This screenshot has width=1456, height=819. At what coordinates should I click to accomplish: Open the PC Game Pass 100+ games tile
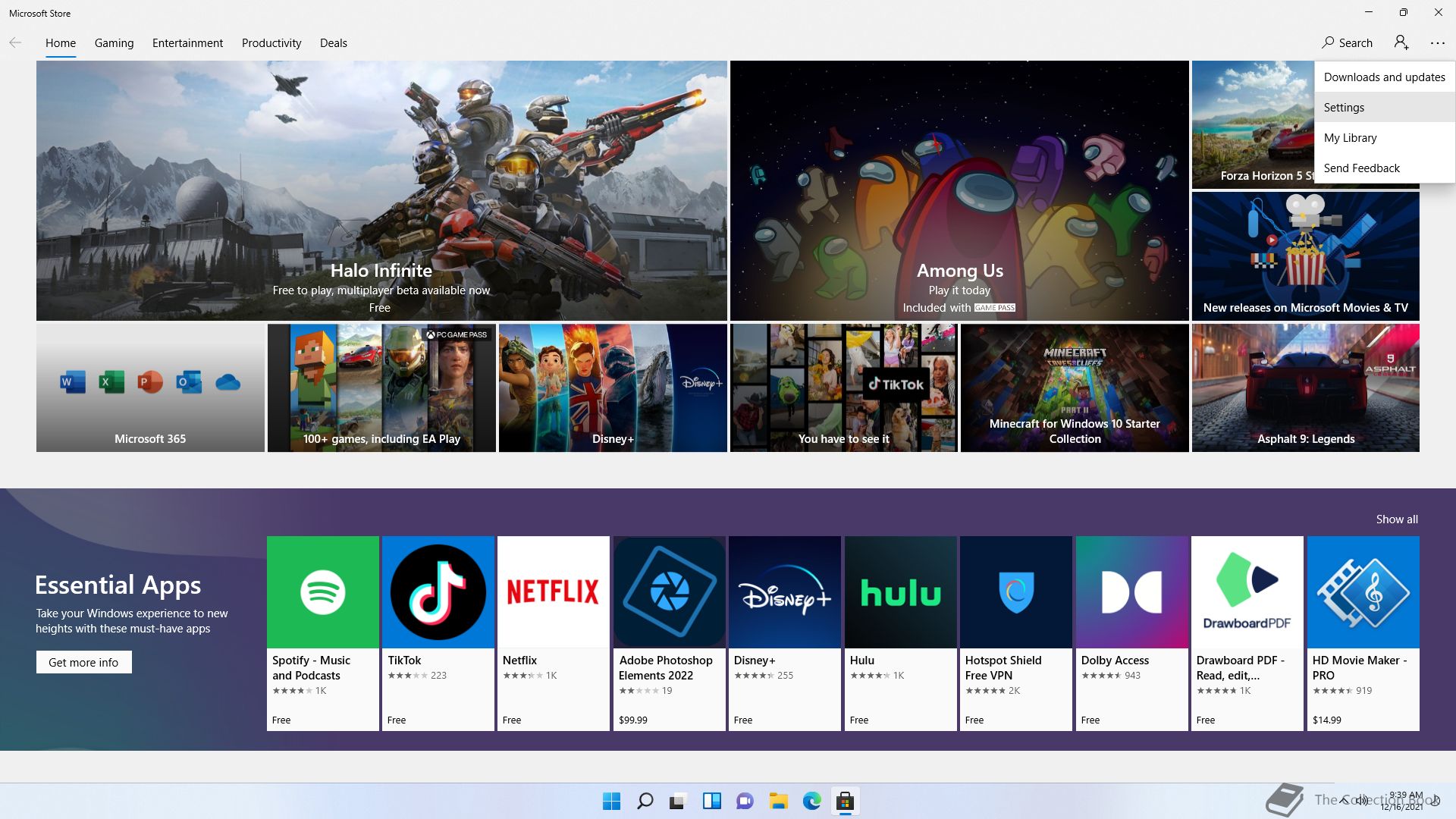pos(381,388)
